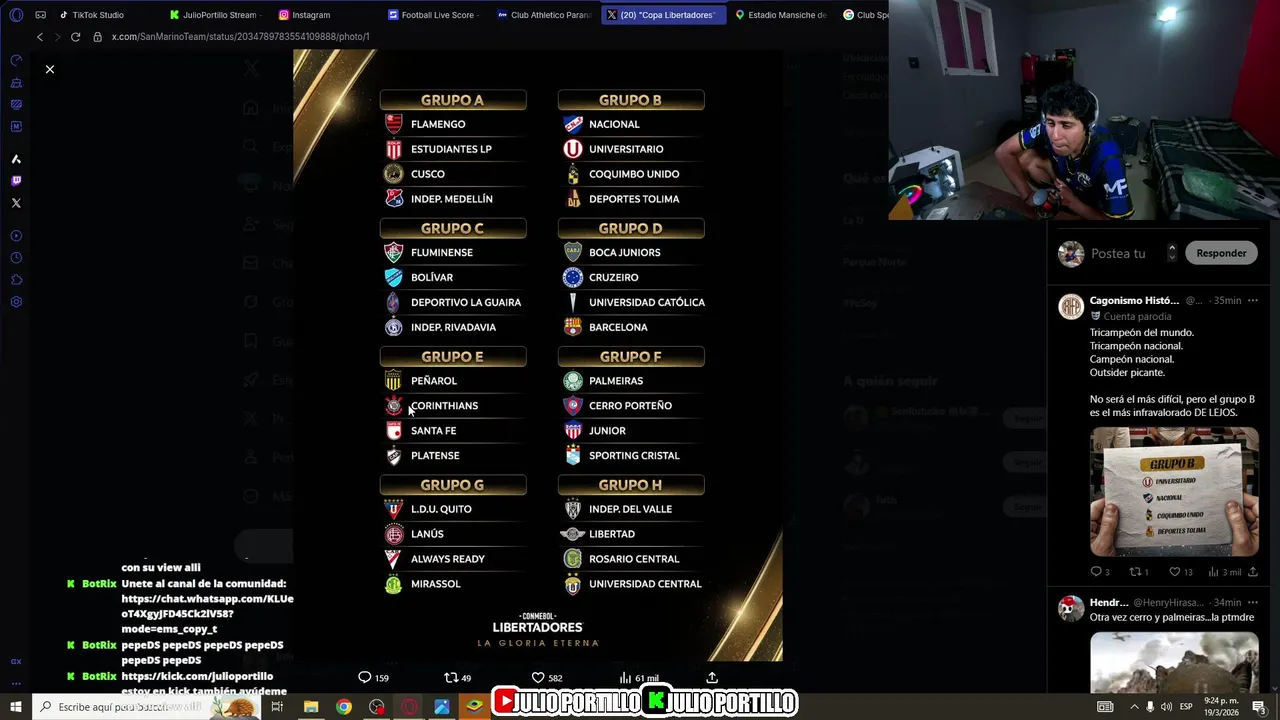The image size is (1280, 720).
Task: Open GX Control speedometer icon in sidebar
Action: tap(16, 60)
